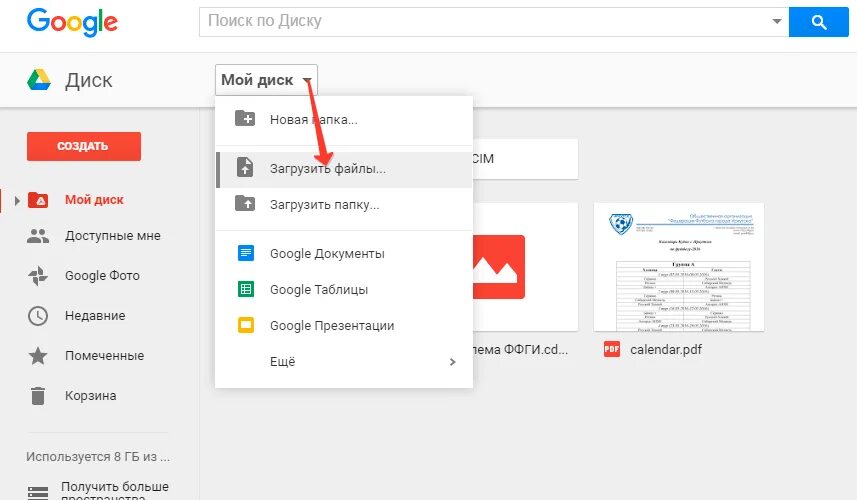Choose 'Google Презентации' menu item

pos(344,326)
